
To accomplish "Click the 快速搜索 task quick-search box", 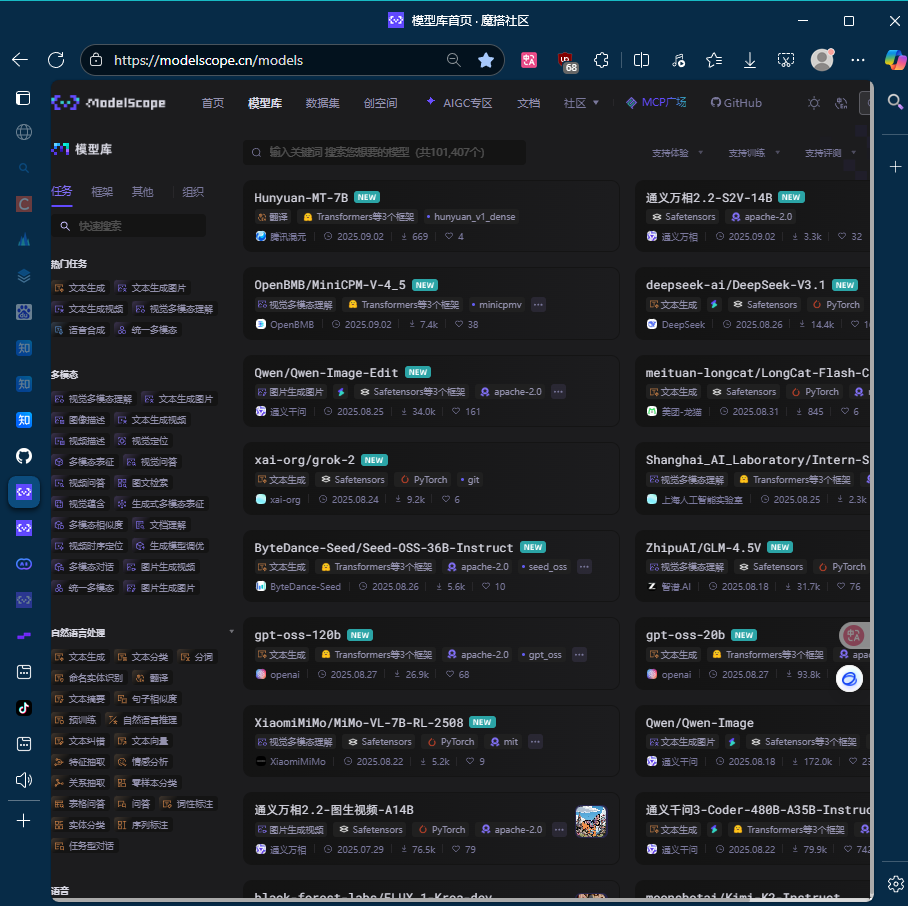I will coord(129,226).
